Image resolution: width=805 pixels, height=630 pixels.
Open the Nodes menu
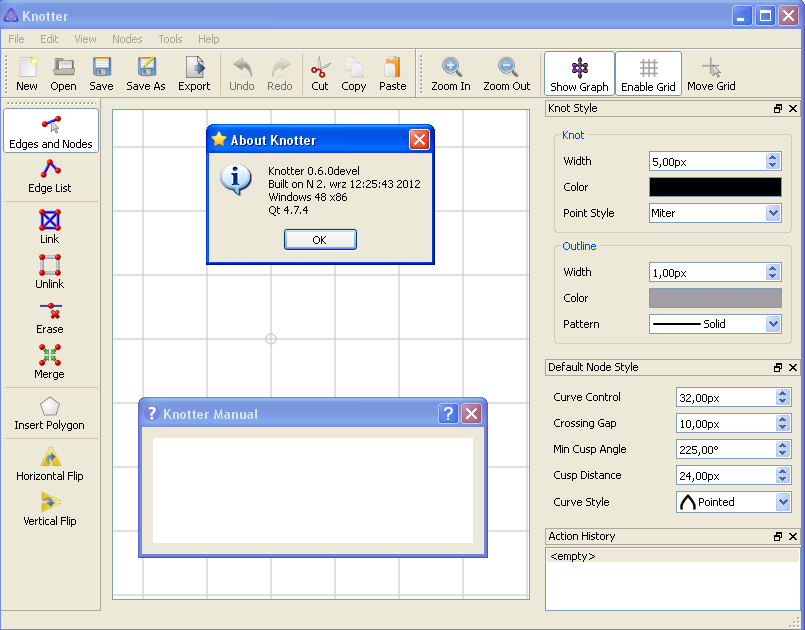[x=127, y=39]
